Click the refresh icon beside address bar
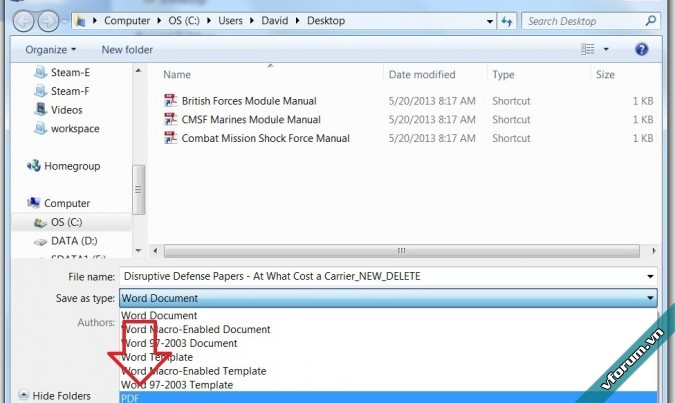The height and width of the screenshot is (403, 675). (x=507, y=21)
